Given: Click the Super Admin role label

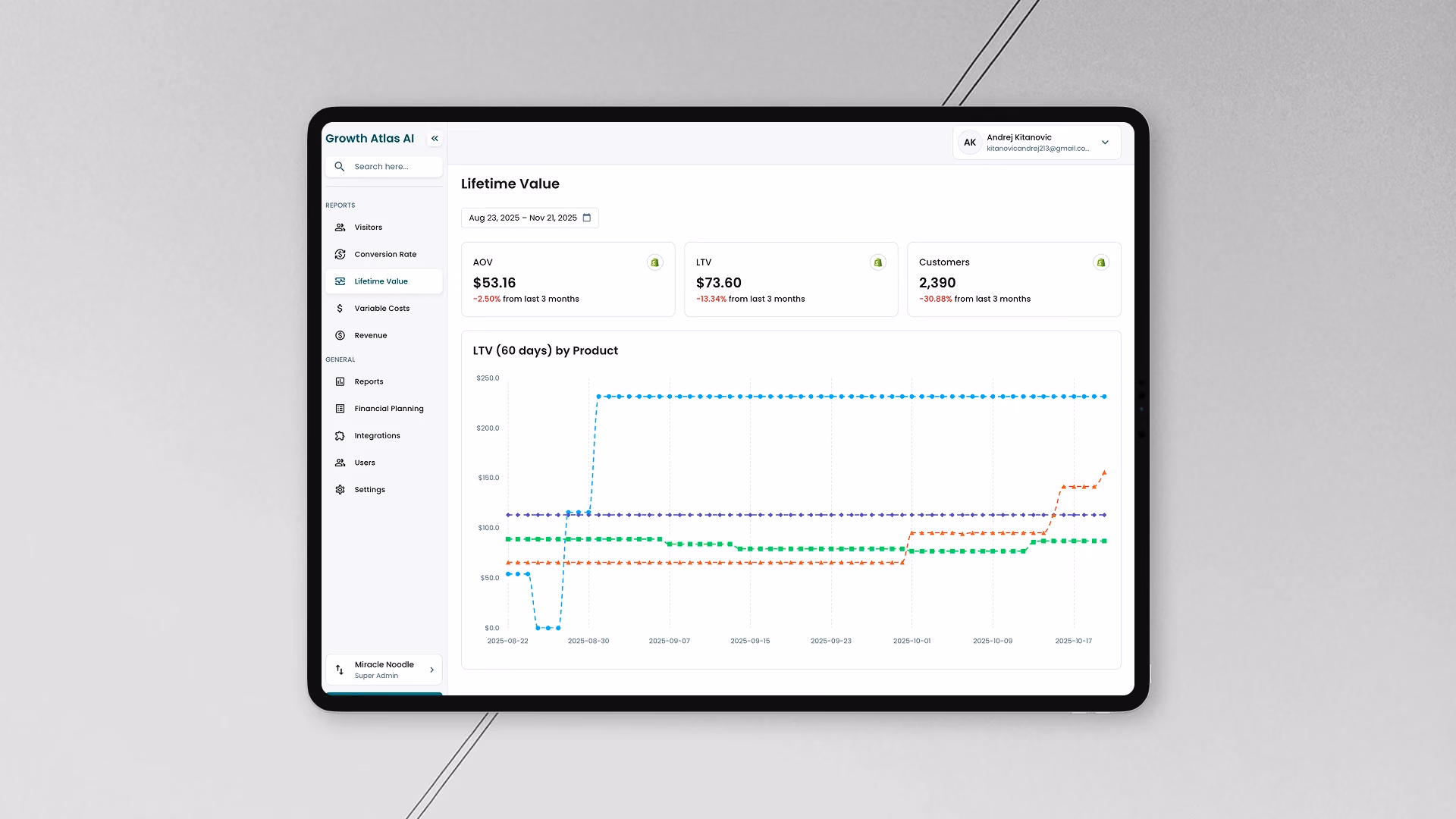Looking at the screenshot, I should (376, 676).
